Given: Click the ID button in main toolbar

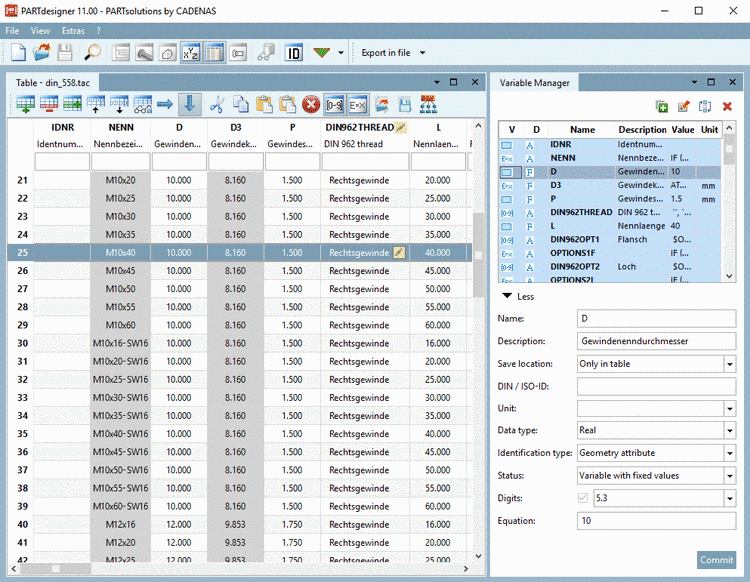Looking at the screenshot, I should tap(294, 53).
